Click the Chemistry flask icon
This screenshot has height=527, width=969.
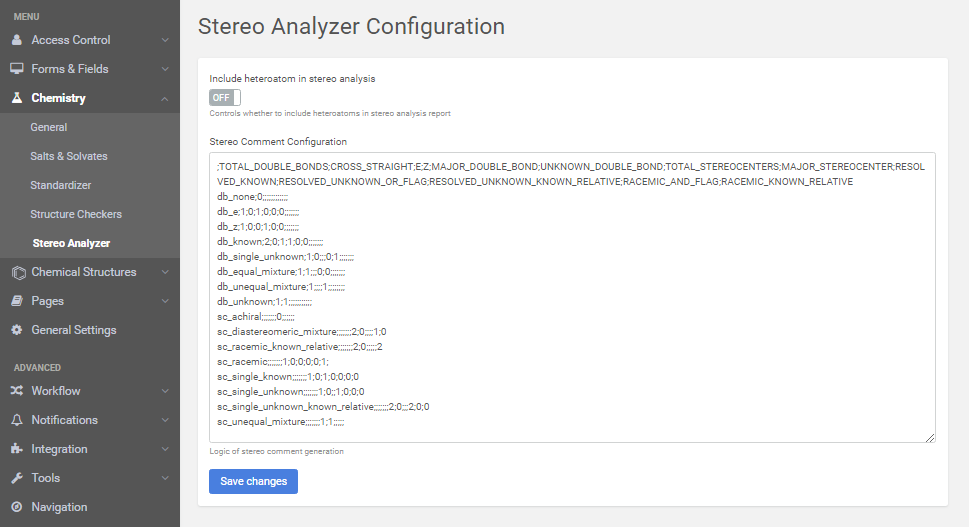click(x=17, y=98)
